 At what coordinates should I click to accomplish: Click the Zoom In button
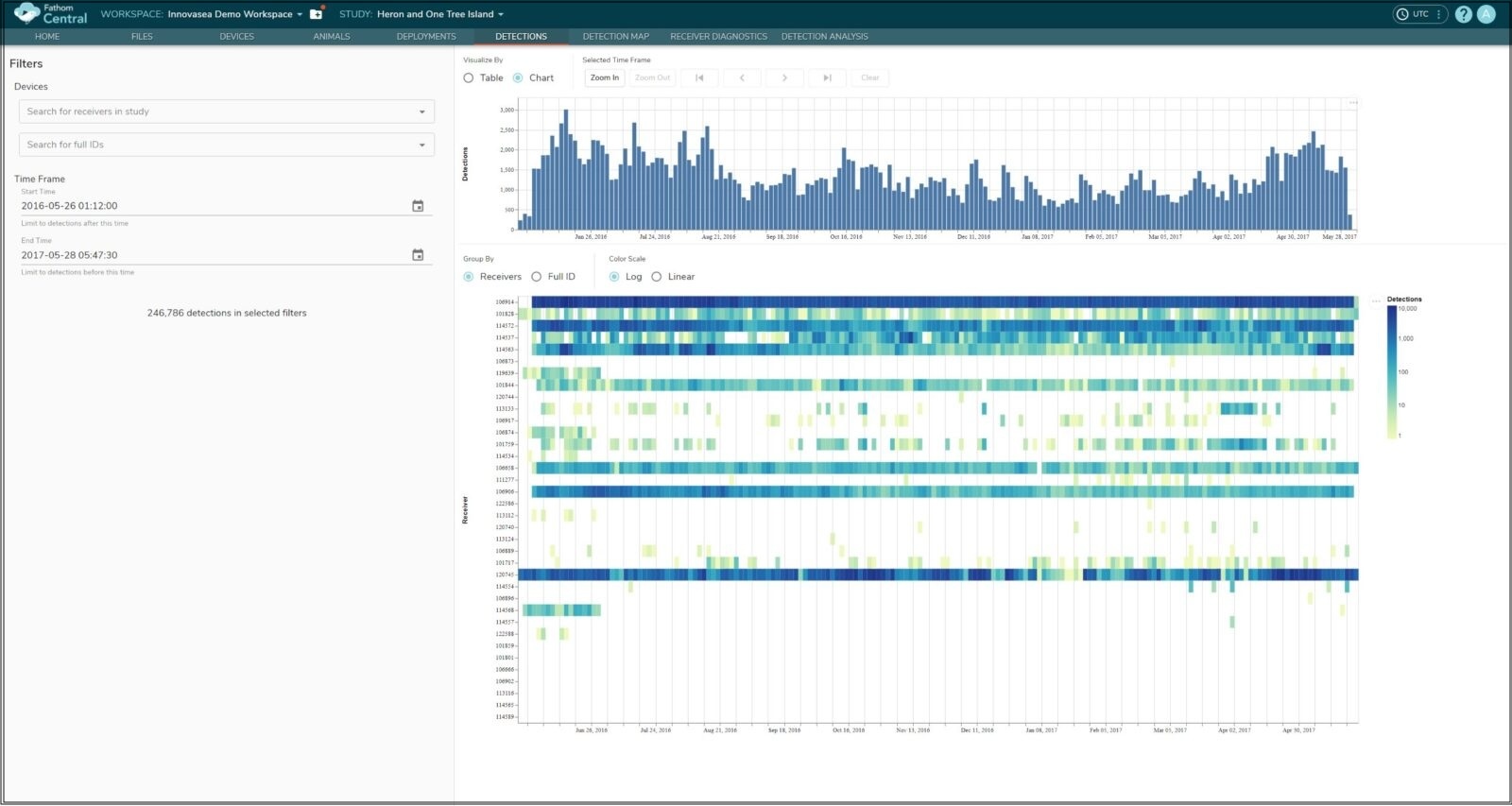coord(605,77)
